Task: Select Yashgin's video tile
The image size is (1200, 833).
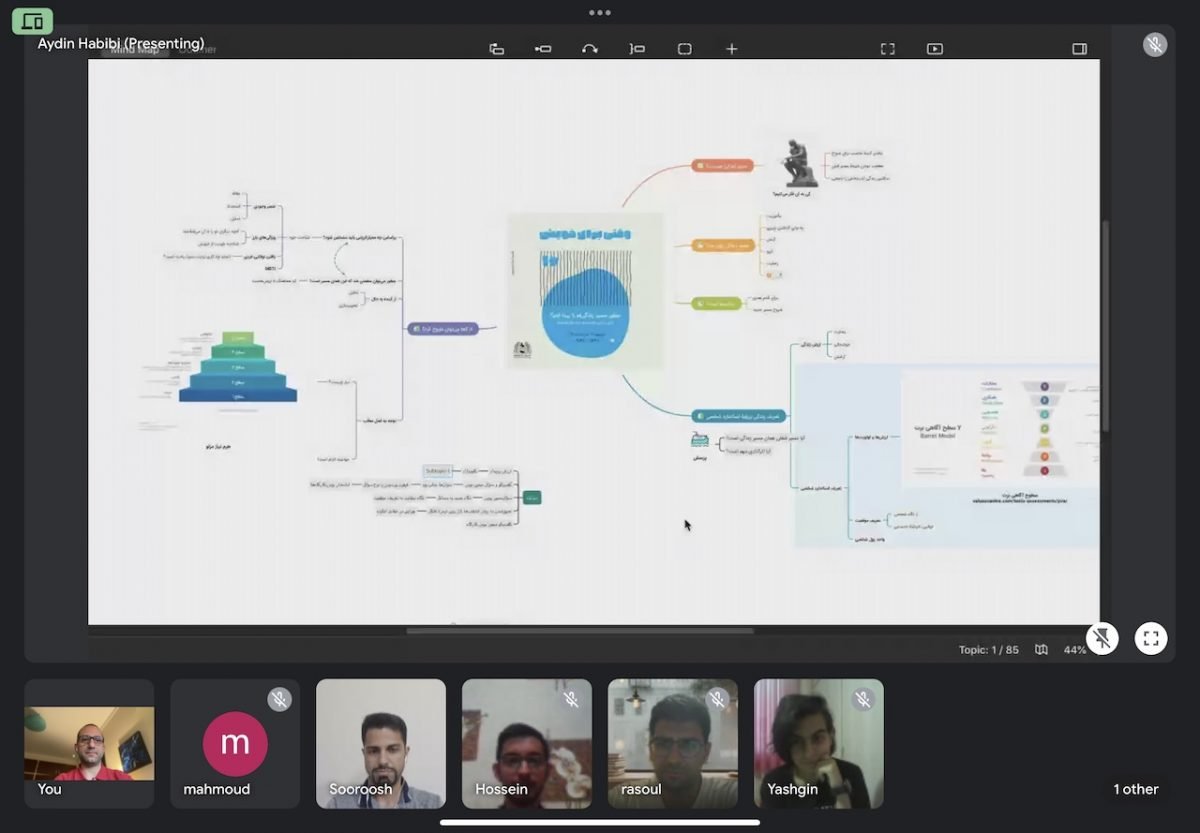Action: coord(819,743)
